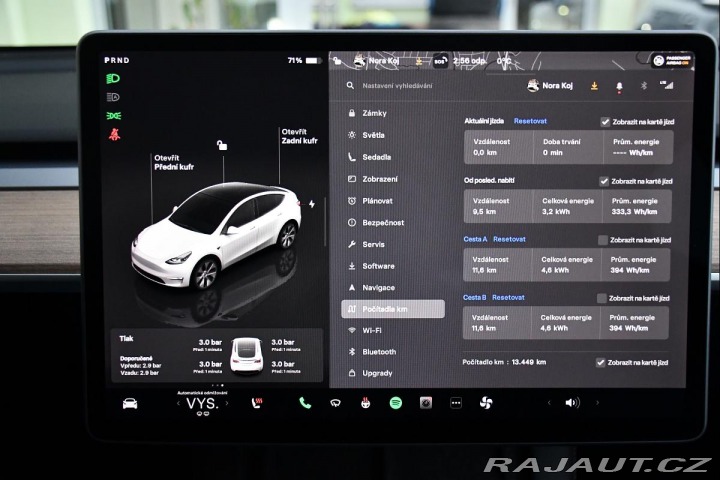720x480 pixels.
Task: Tap the red seatbelt warning icon
Action: point(114,134)
